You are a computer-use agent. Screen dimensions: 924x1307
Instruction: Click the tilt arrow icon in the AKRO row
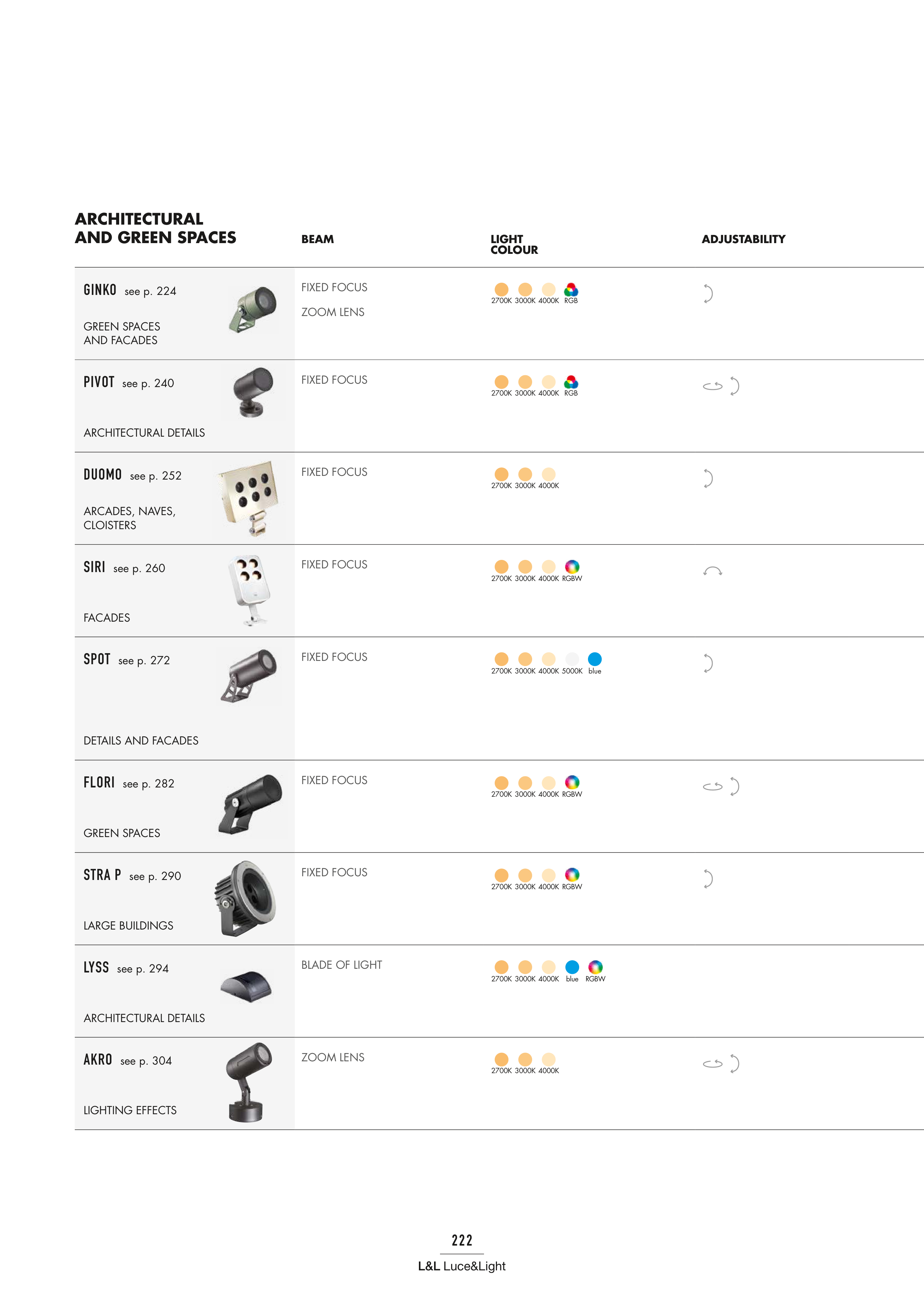point(735,1064)
